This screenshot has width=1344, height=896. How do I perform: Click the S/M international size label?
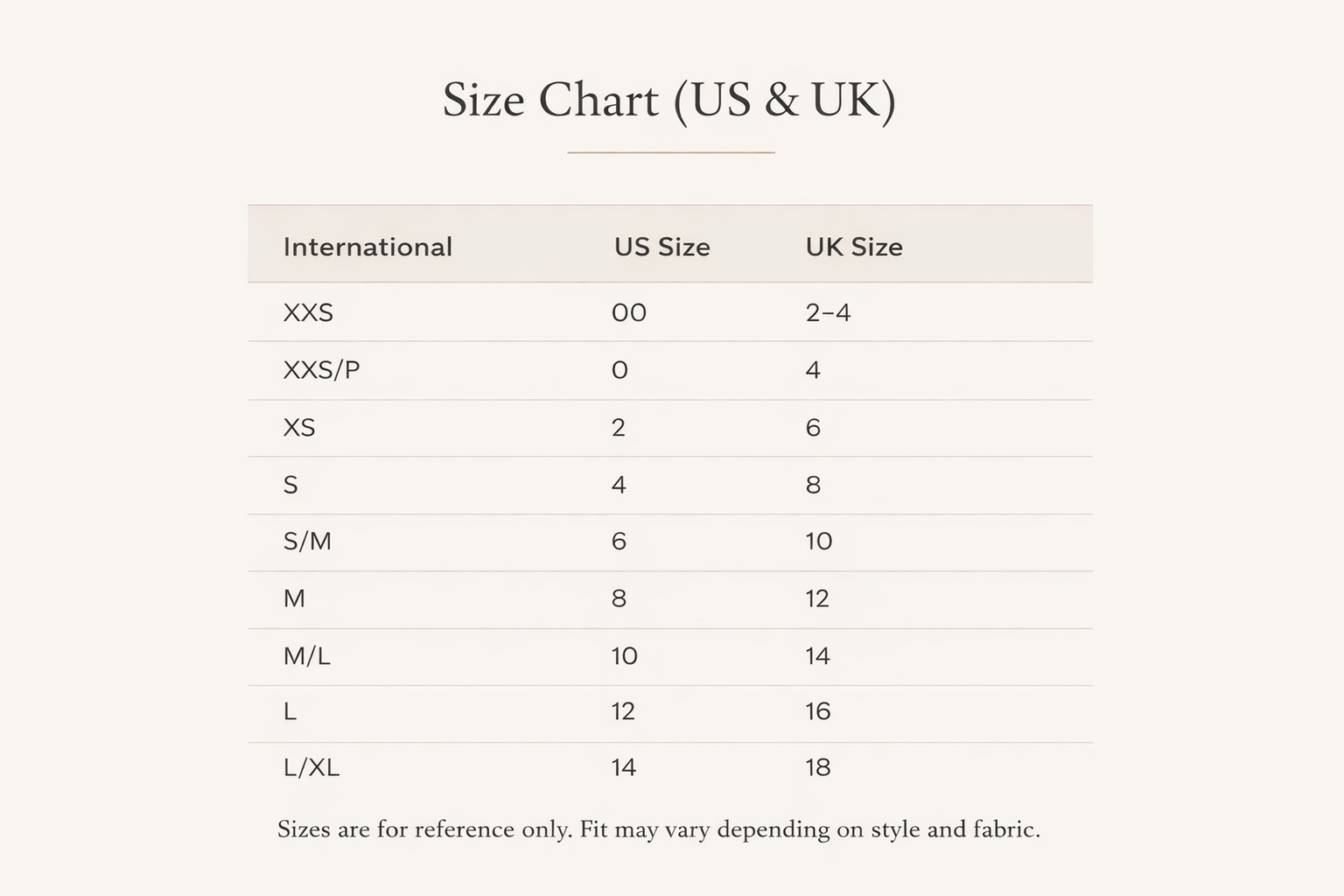307,542
